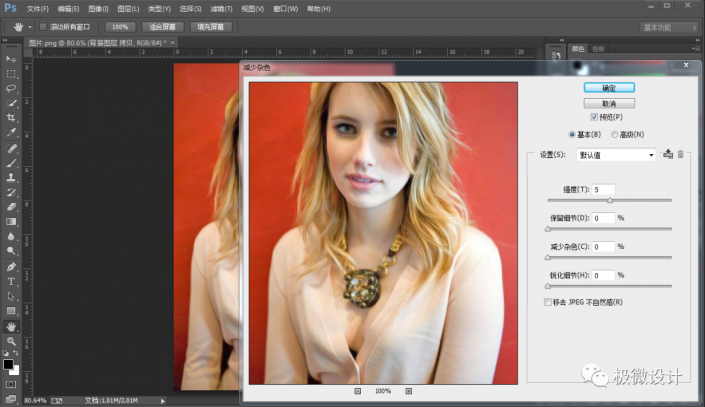Viewport: 705px width, 407px height.
Task: Select the Brush tool in the toolbar
Action: (x=11, y=163)
